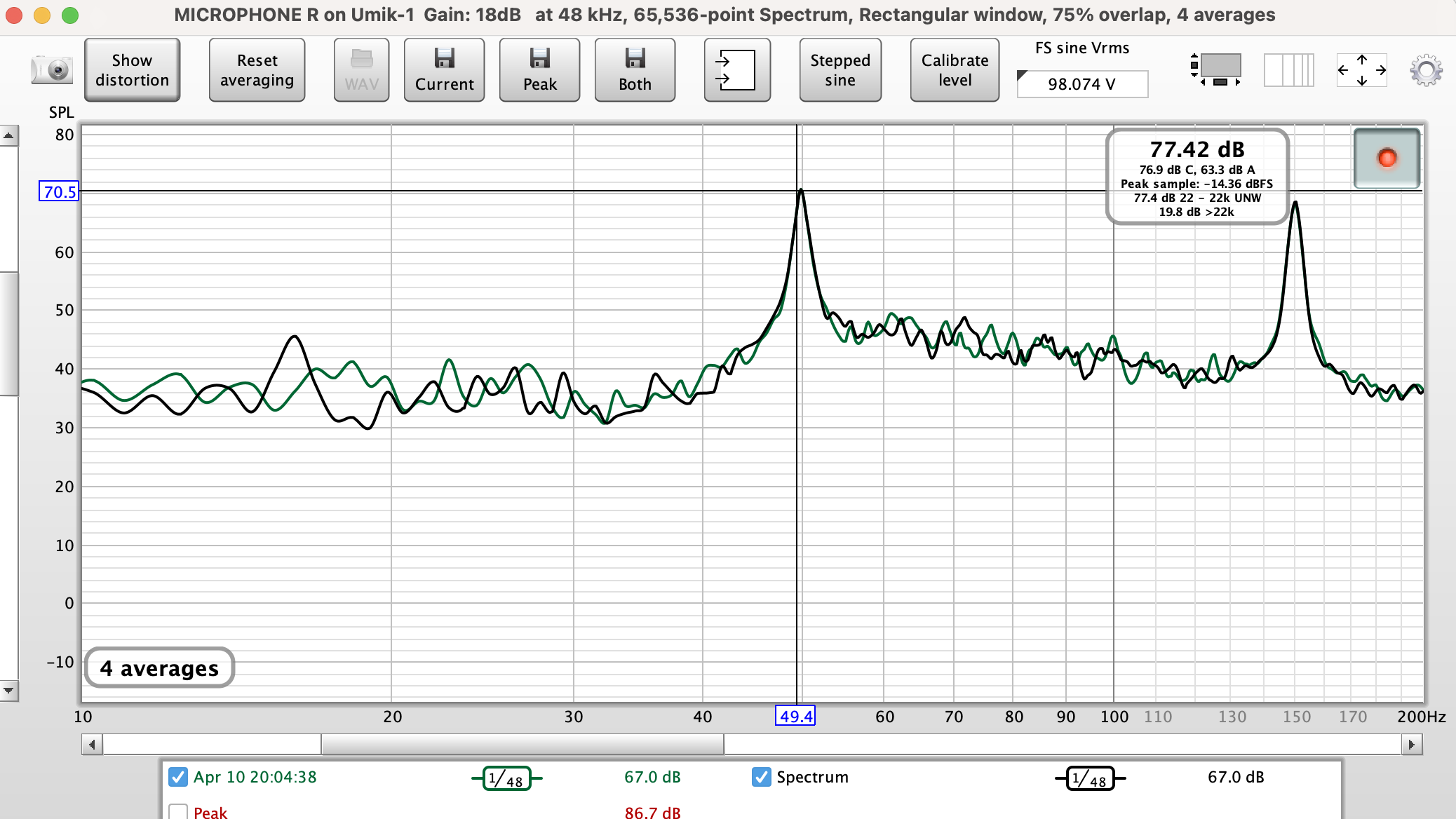The width and height of the screenshot is (1456, 819).
Task: Click the FS sine Vrms voltage field
Action: click(x=1081, y=84)
